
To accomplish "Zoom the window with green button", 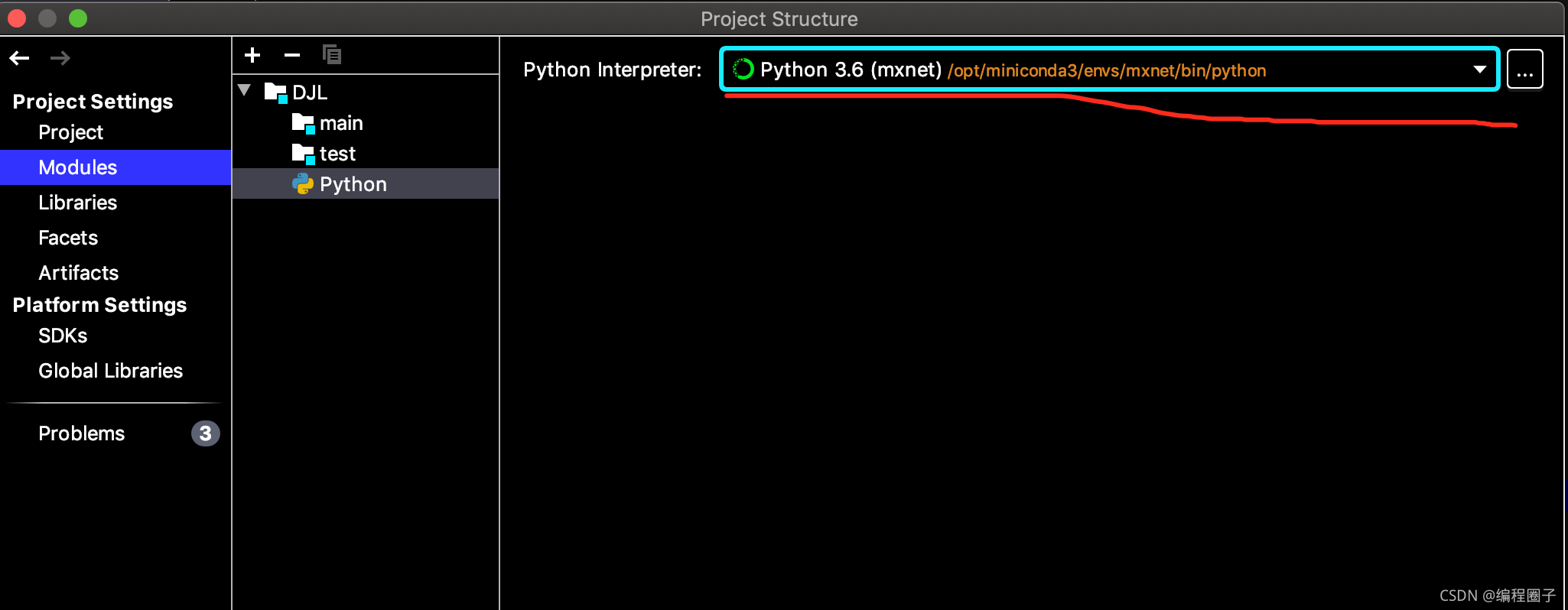I will [78, 18].
